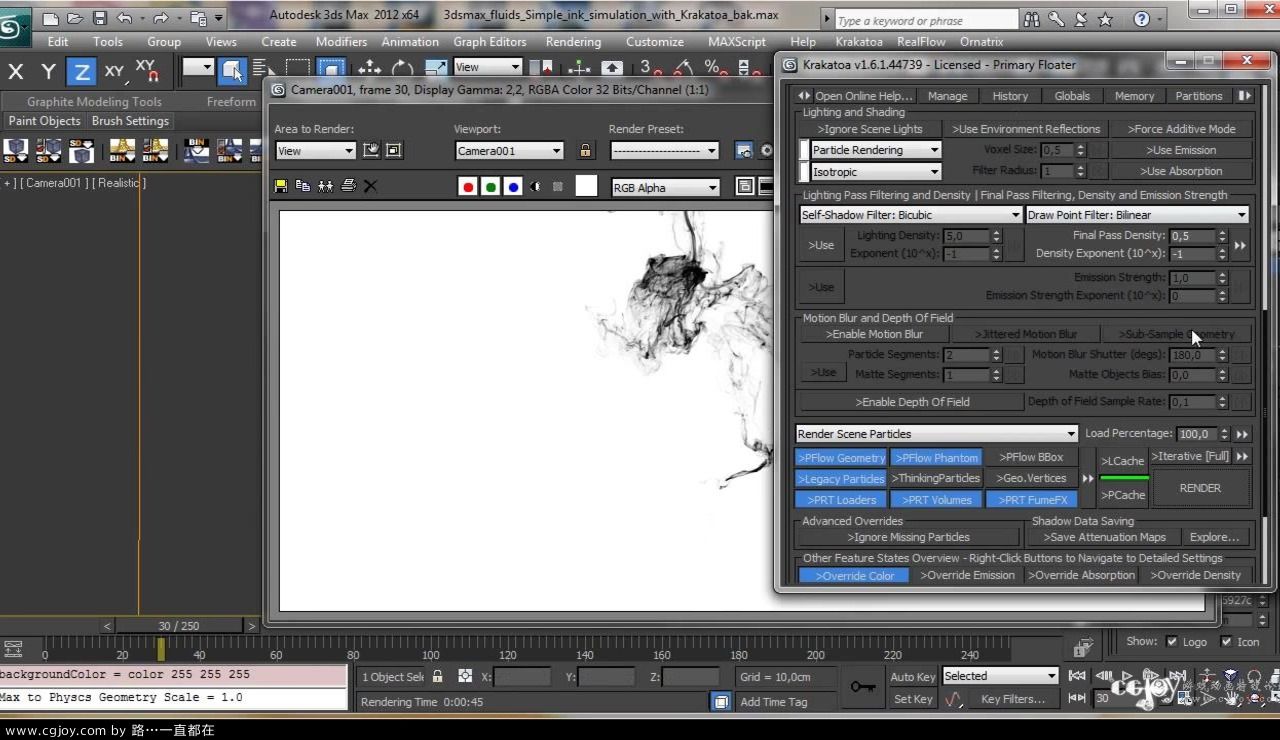Click the New Scene icon in title bar
1280x740 pixels.
point(51,18)
